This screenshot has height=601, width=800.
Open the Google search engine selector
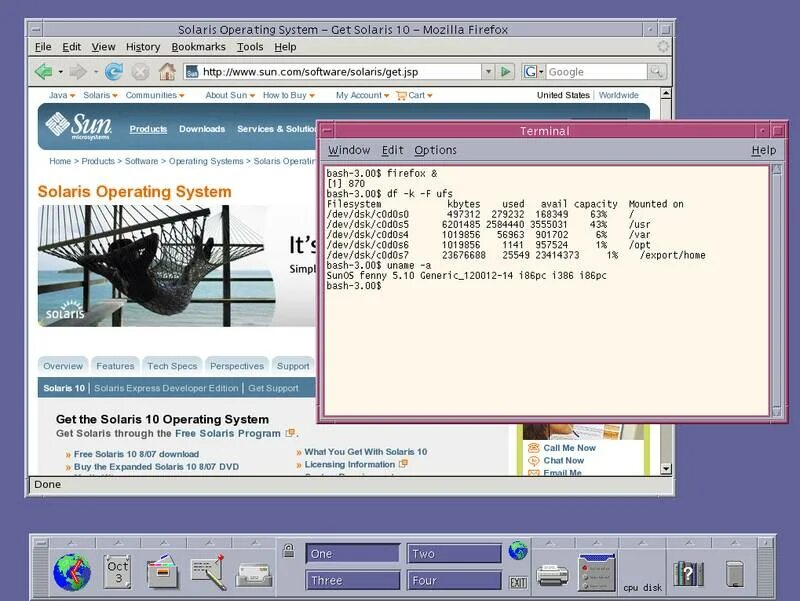coord(533,71)
